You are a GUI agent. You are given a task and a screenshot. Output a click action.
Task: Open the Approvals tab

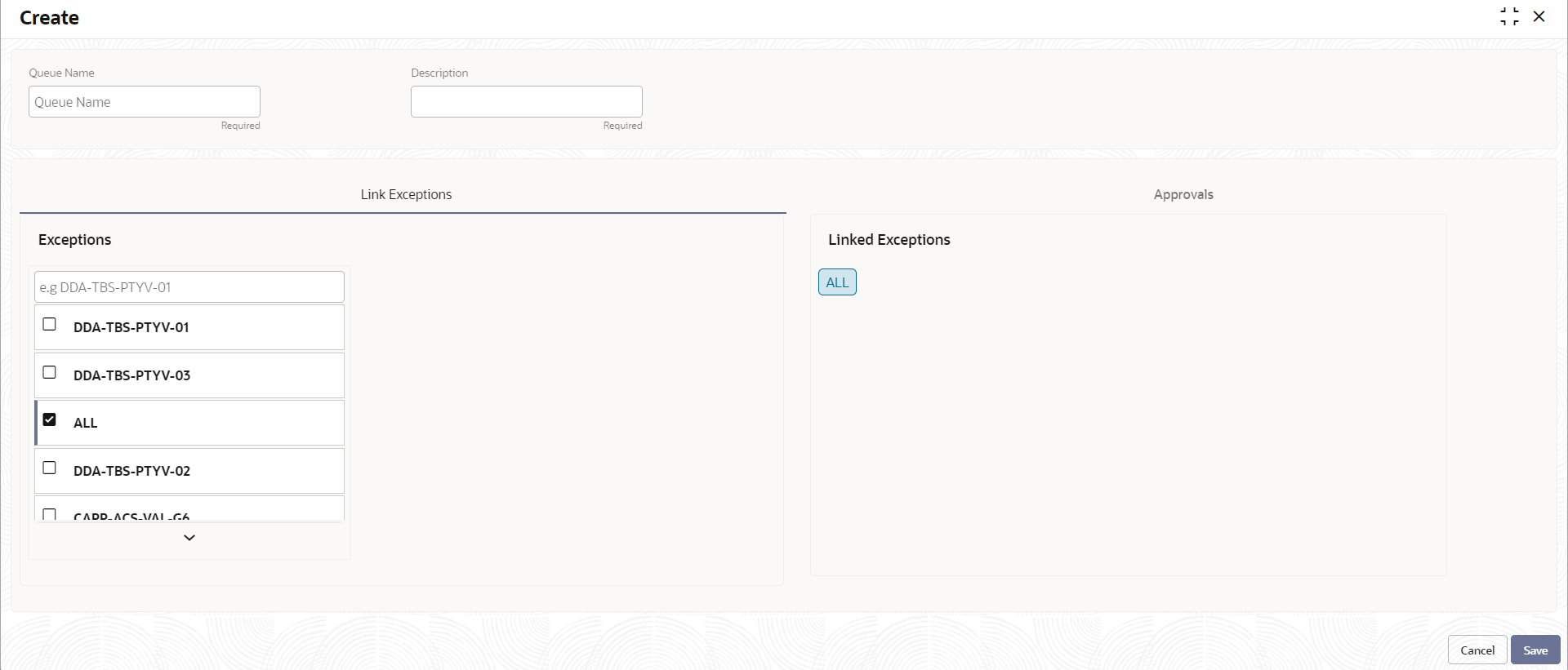click(x=1183, y=194)
